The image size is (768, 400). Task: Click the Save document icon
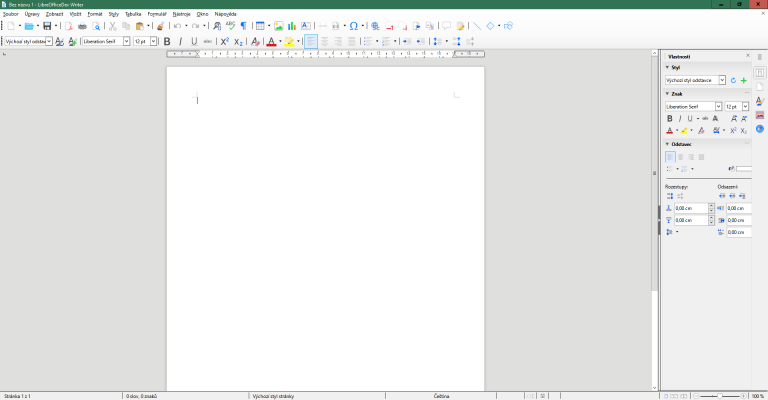coord(47,26)
